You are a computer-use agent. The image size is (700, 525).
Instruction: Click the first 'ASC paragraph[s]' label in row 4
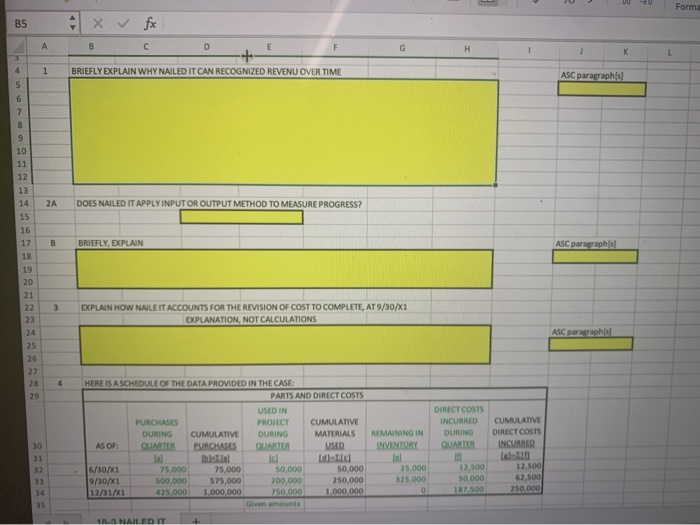click(x=592, y=75)
